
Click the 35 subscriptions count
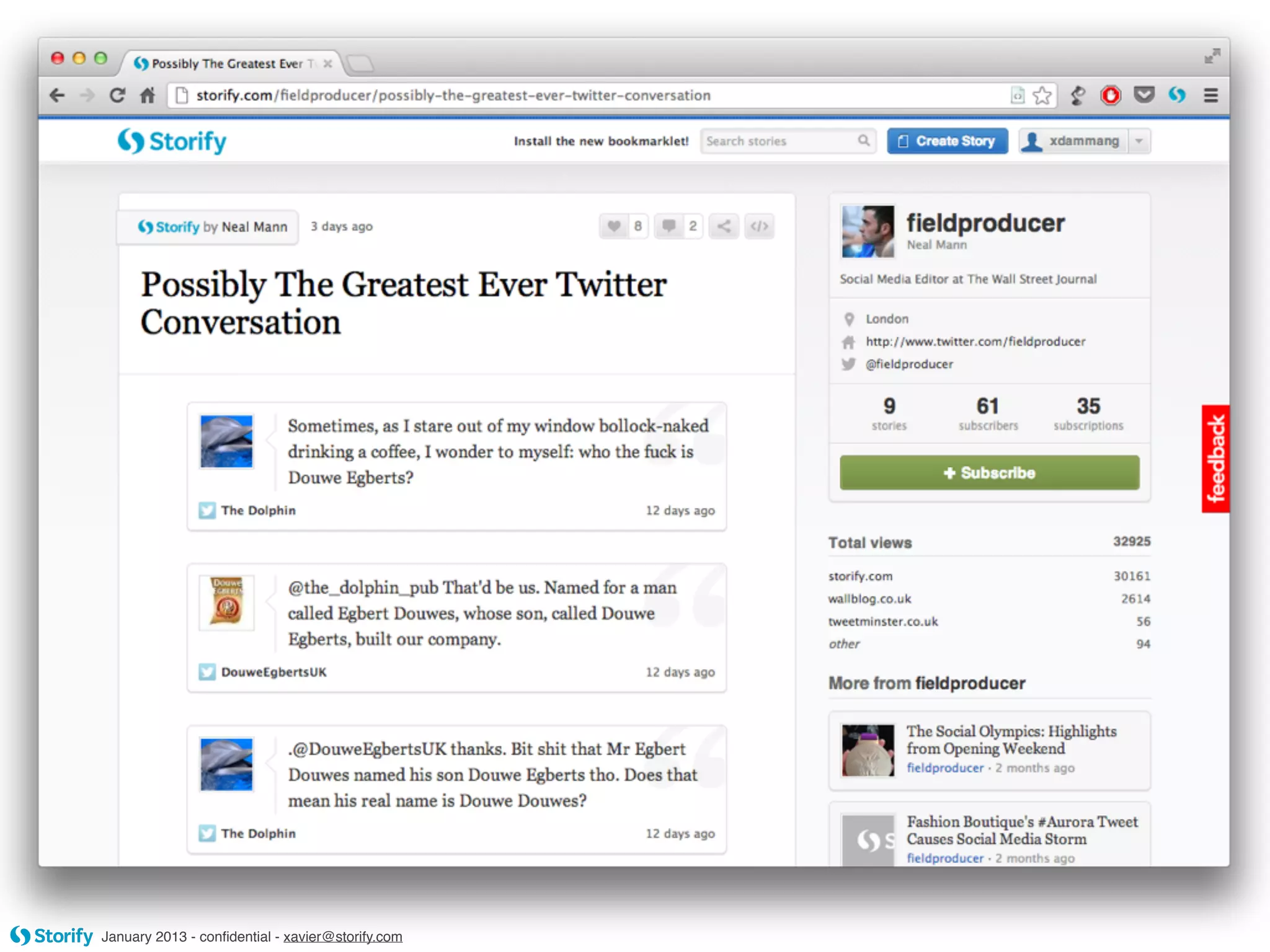pyautogui.click(x=1088, y=413)
